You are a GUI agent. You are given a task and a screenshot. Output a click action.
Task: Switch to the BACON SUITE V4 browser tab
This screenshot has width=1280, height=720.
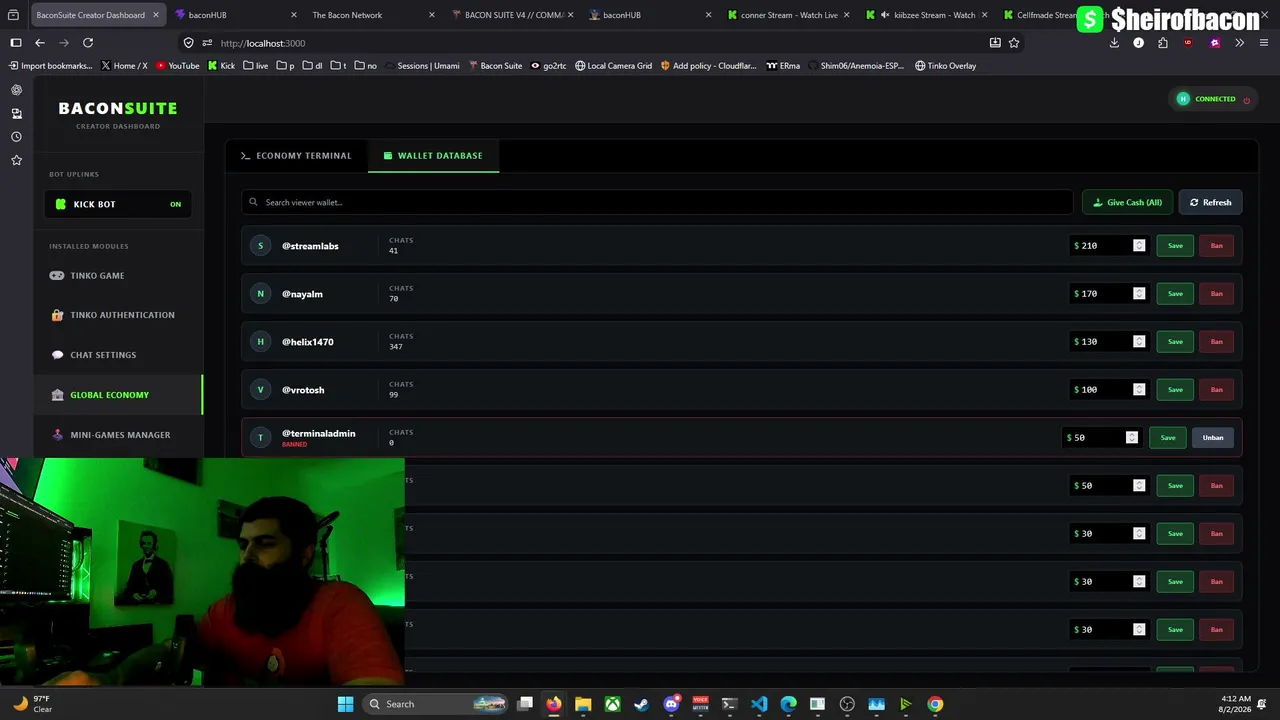pos(510,15)
